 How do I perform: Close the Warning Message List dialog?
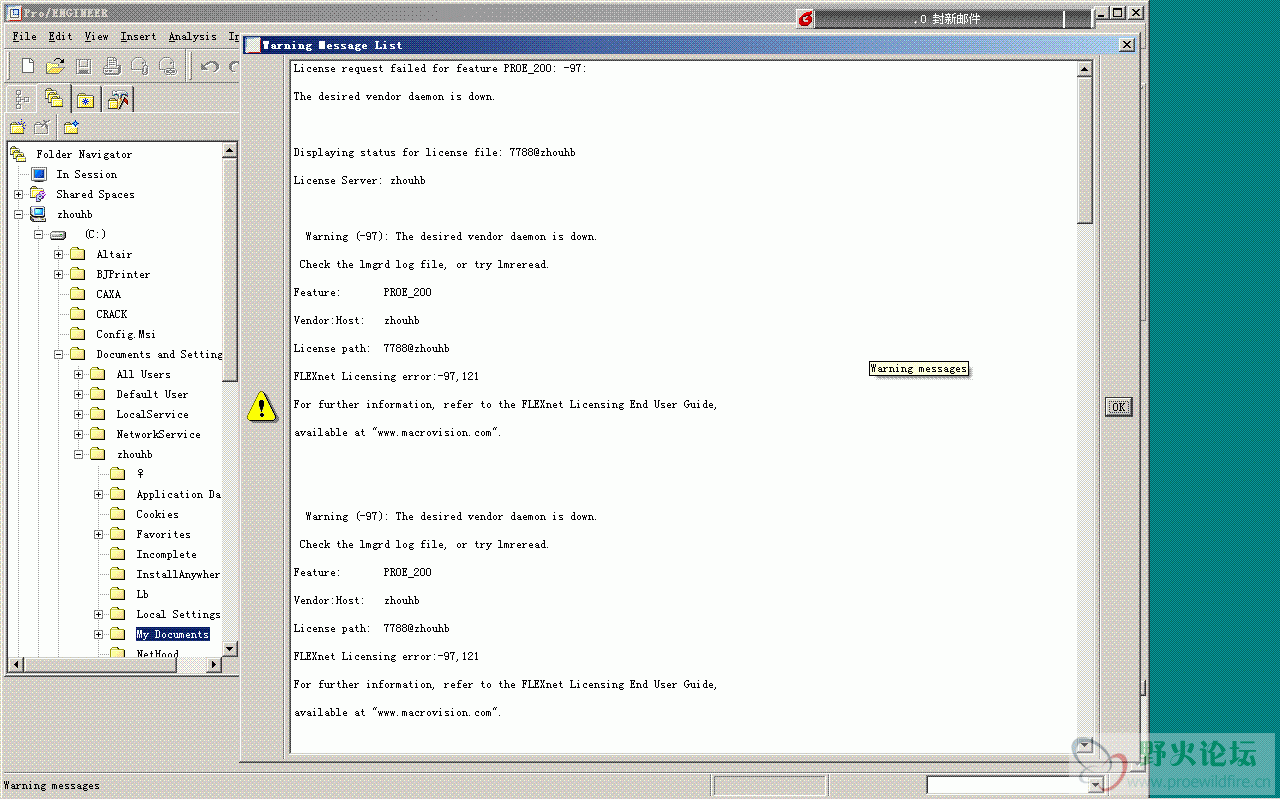[x=1127, y=45]
